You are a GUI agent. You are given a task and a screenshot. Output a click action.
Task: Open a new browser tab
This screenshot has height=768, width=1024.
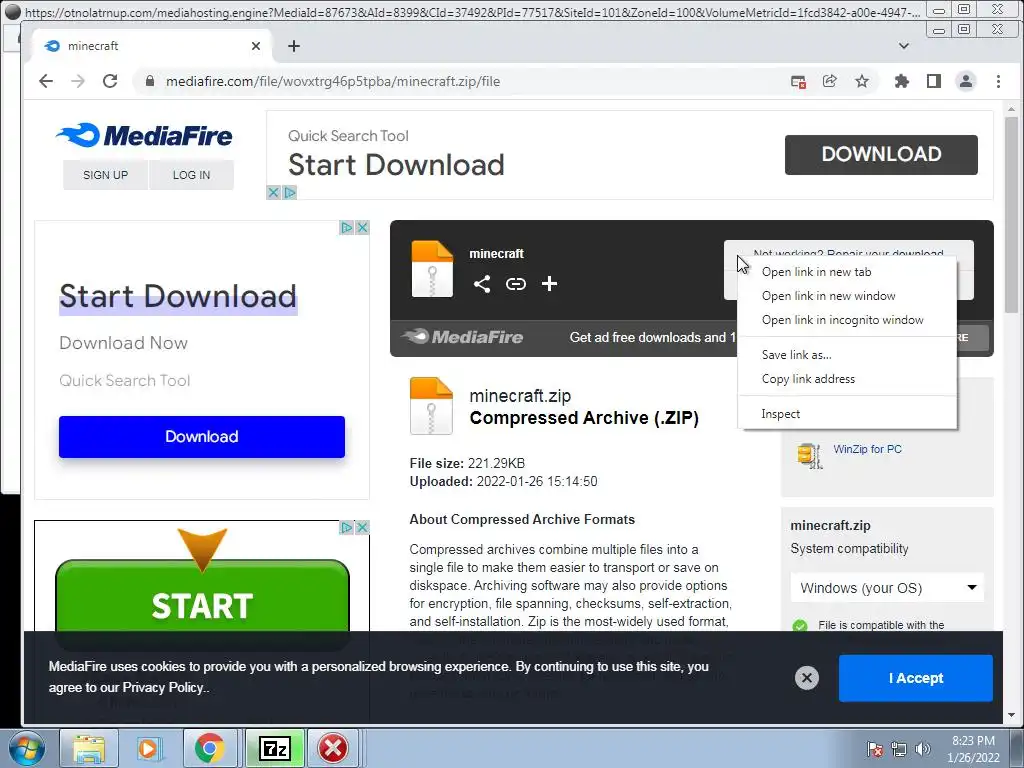pos(294,46)
